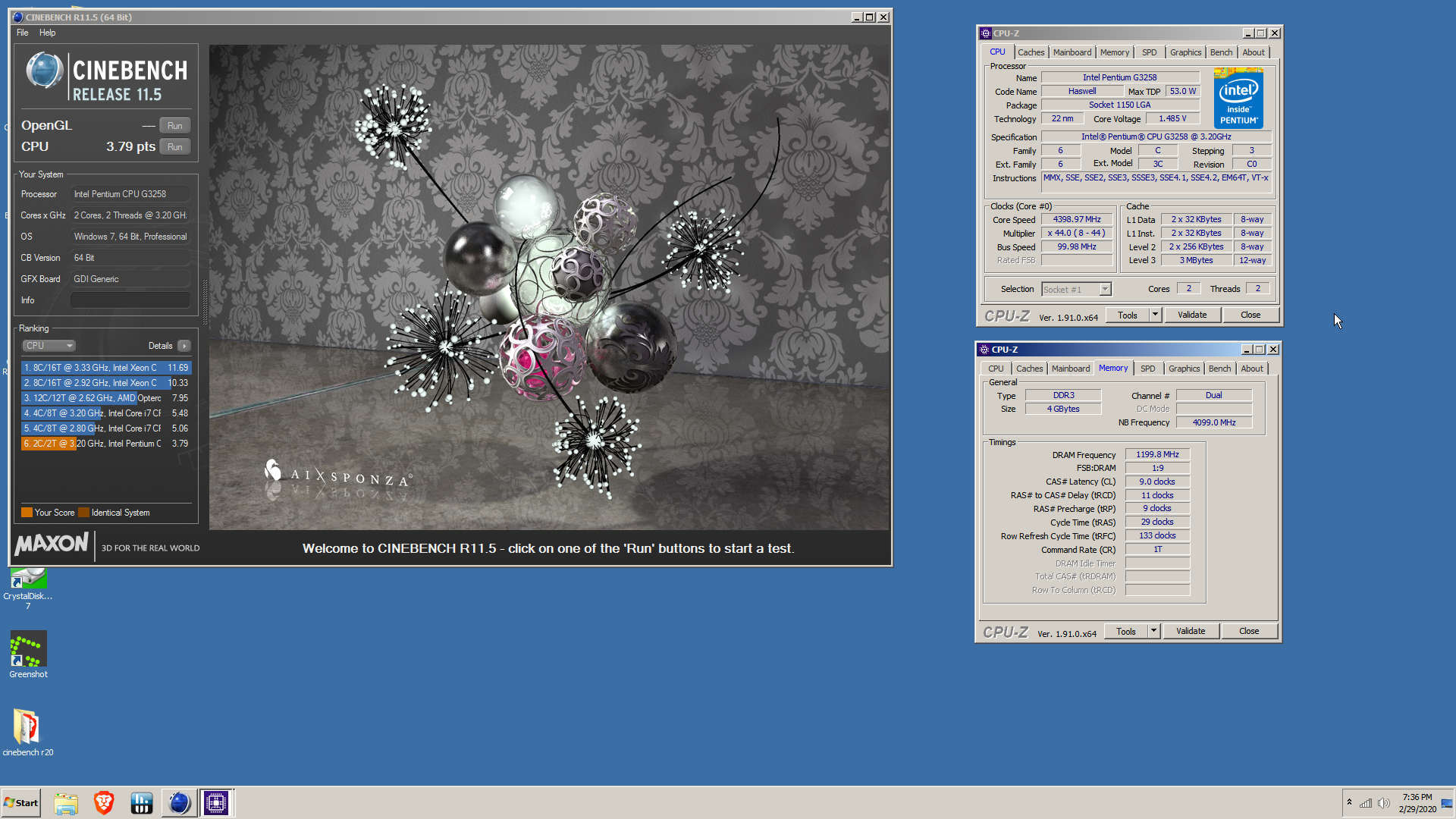This screenshot has width=1456, height=819.
Task: Expand Tools dropdown arrow in top CPU-Z
Action: click(1155, 315)
